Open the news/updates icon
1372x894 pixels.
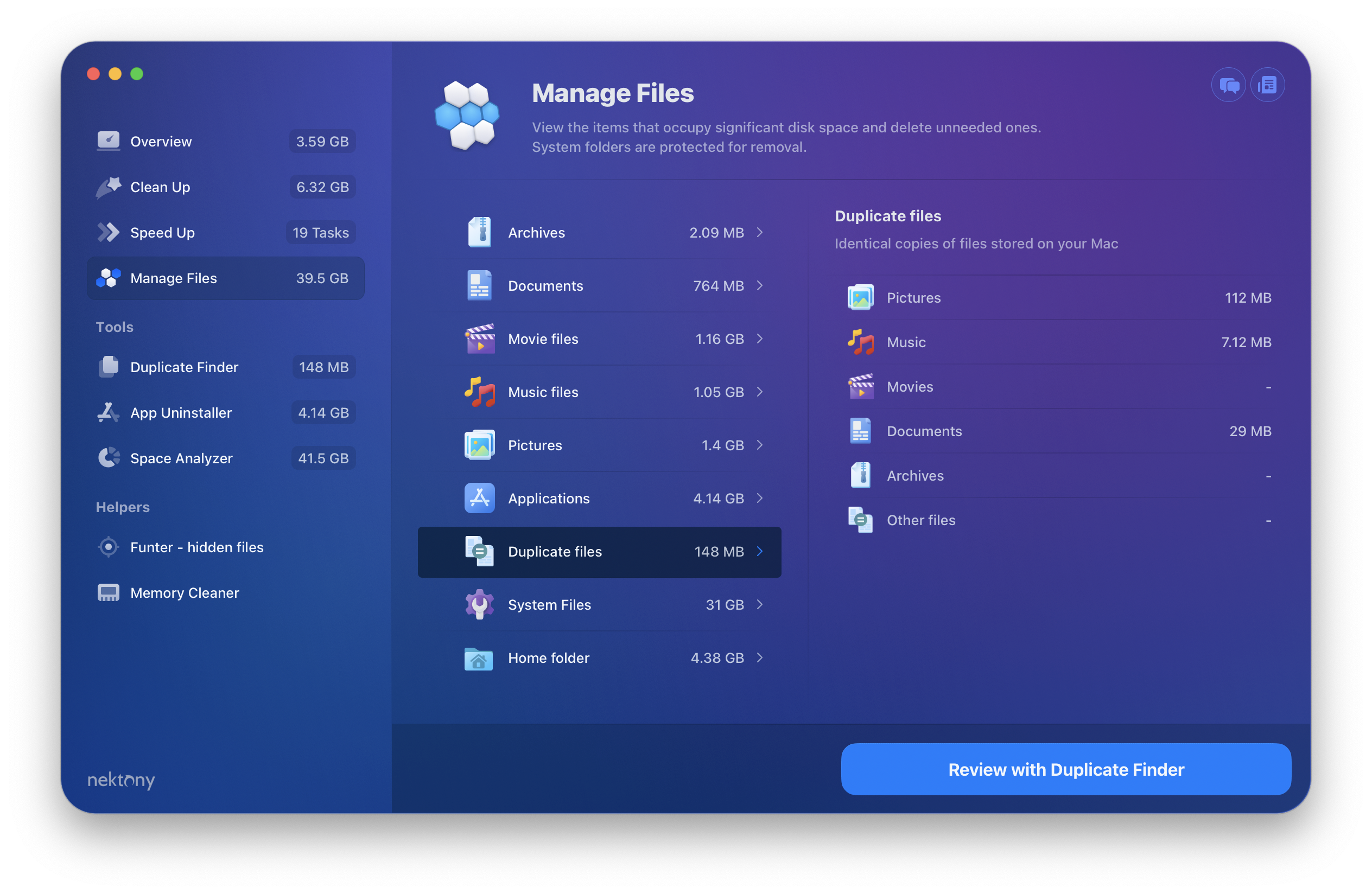1268,85
